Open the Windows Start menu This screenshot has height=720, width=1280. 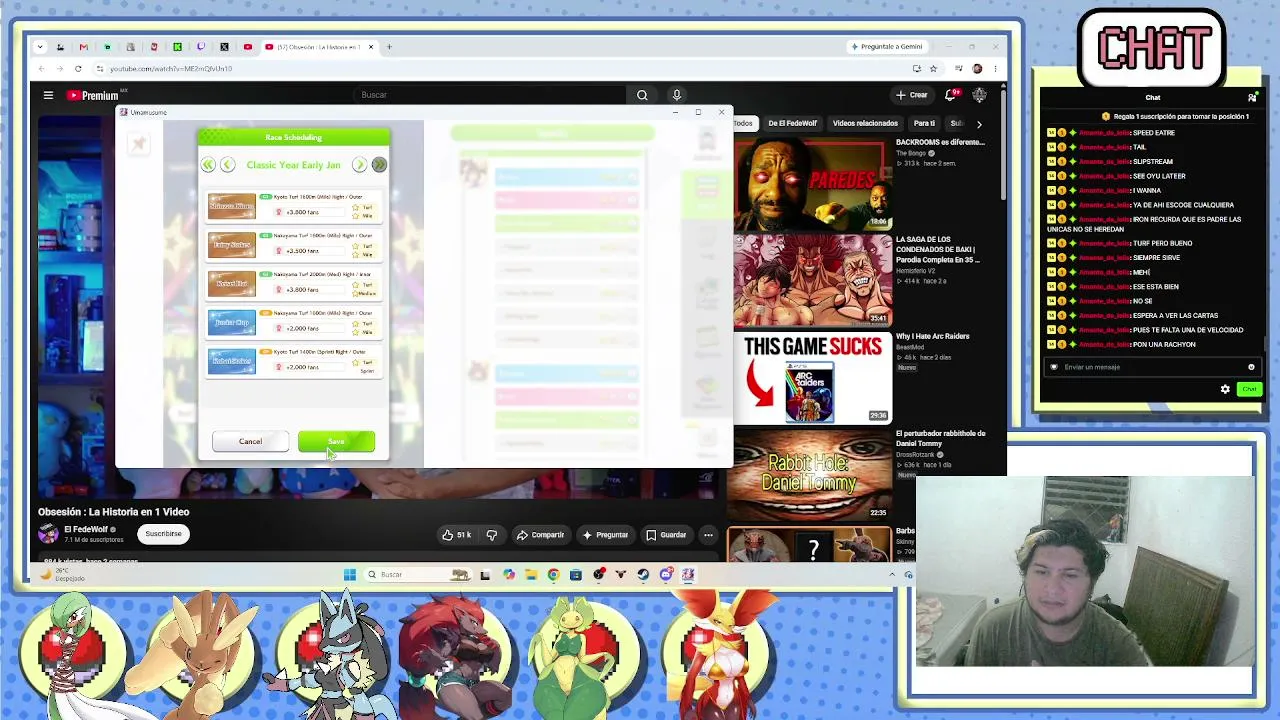pos(349,575)
